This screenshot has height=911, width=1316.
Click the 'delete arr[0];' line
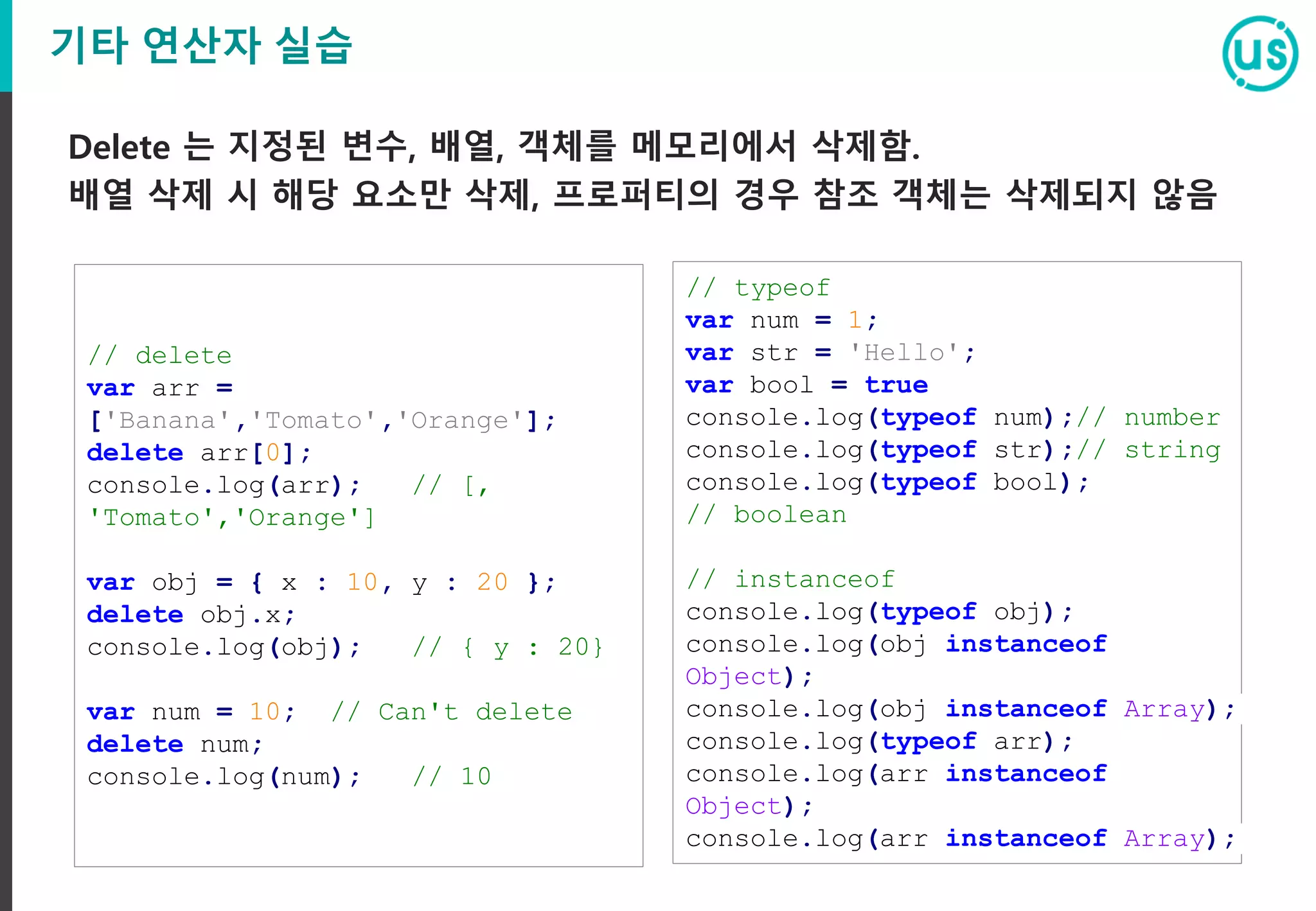[199, 453]
